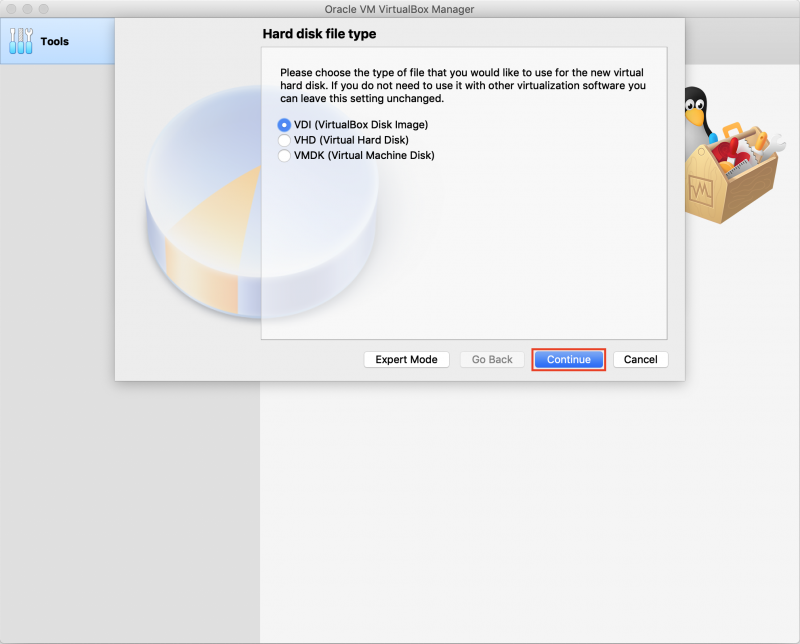Pick the VMDK (Virtual Machine Disk) radio button
800x644 pixels.
(284, 155)
